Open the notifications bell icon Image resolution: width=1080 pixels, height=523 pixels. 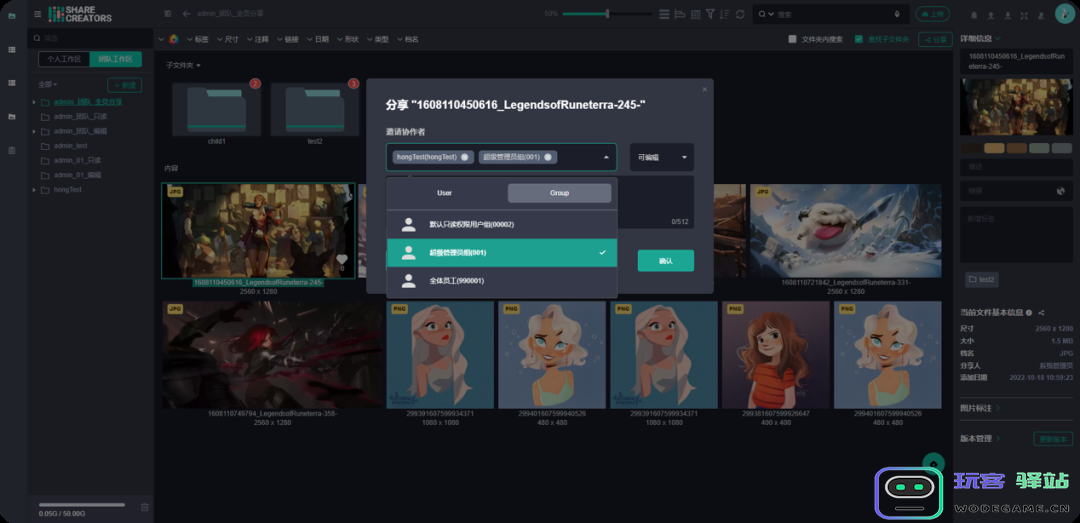[x=974, y=15]
